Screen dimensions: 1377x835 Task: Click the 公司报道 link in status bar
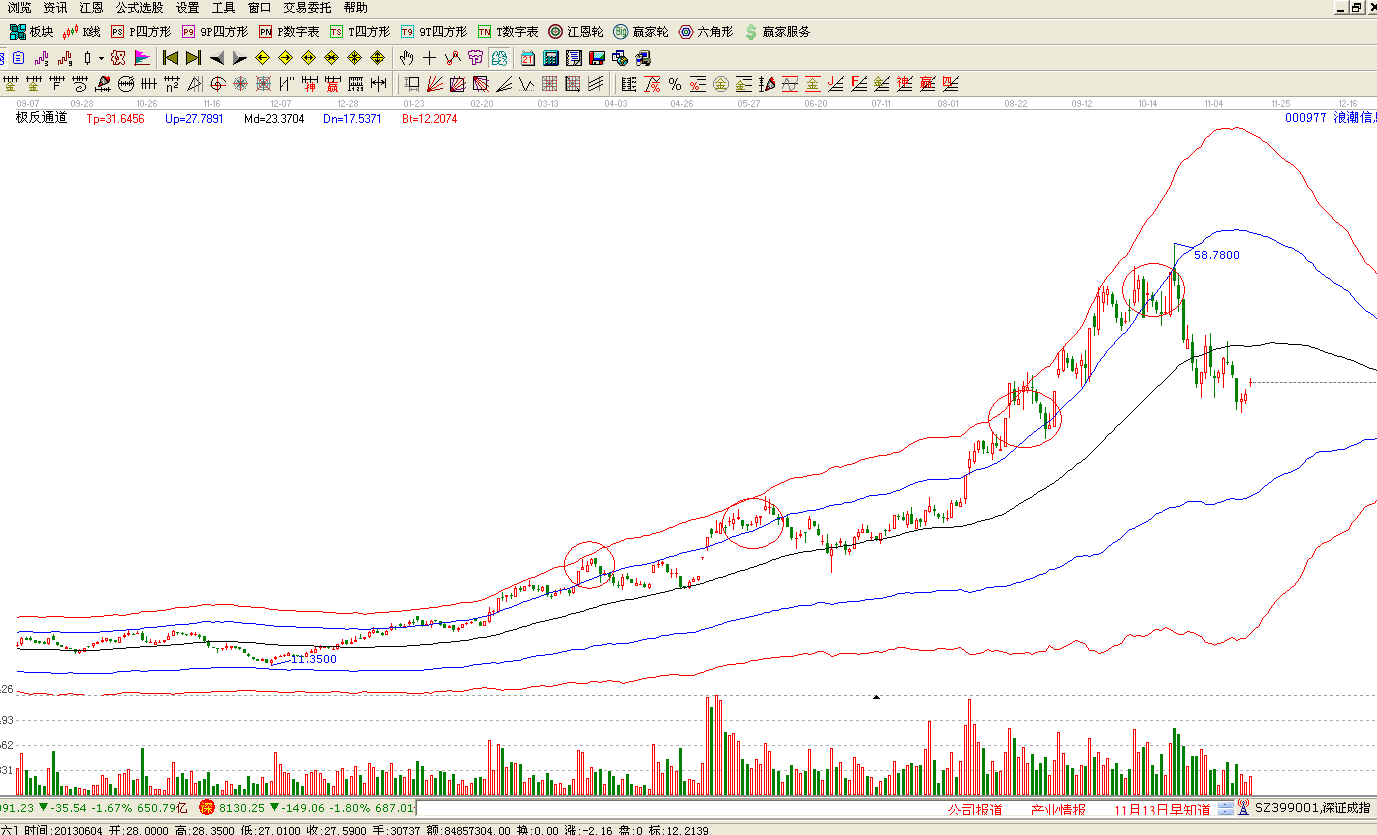tap(974, 809)
